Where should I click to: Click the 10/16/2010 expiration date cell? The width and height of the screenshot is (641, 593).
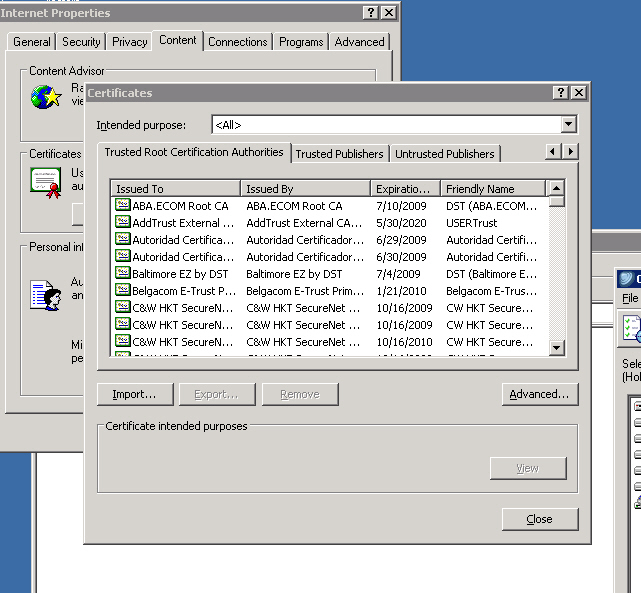[404, 342]
